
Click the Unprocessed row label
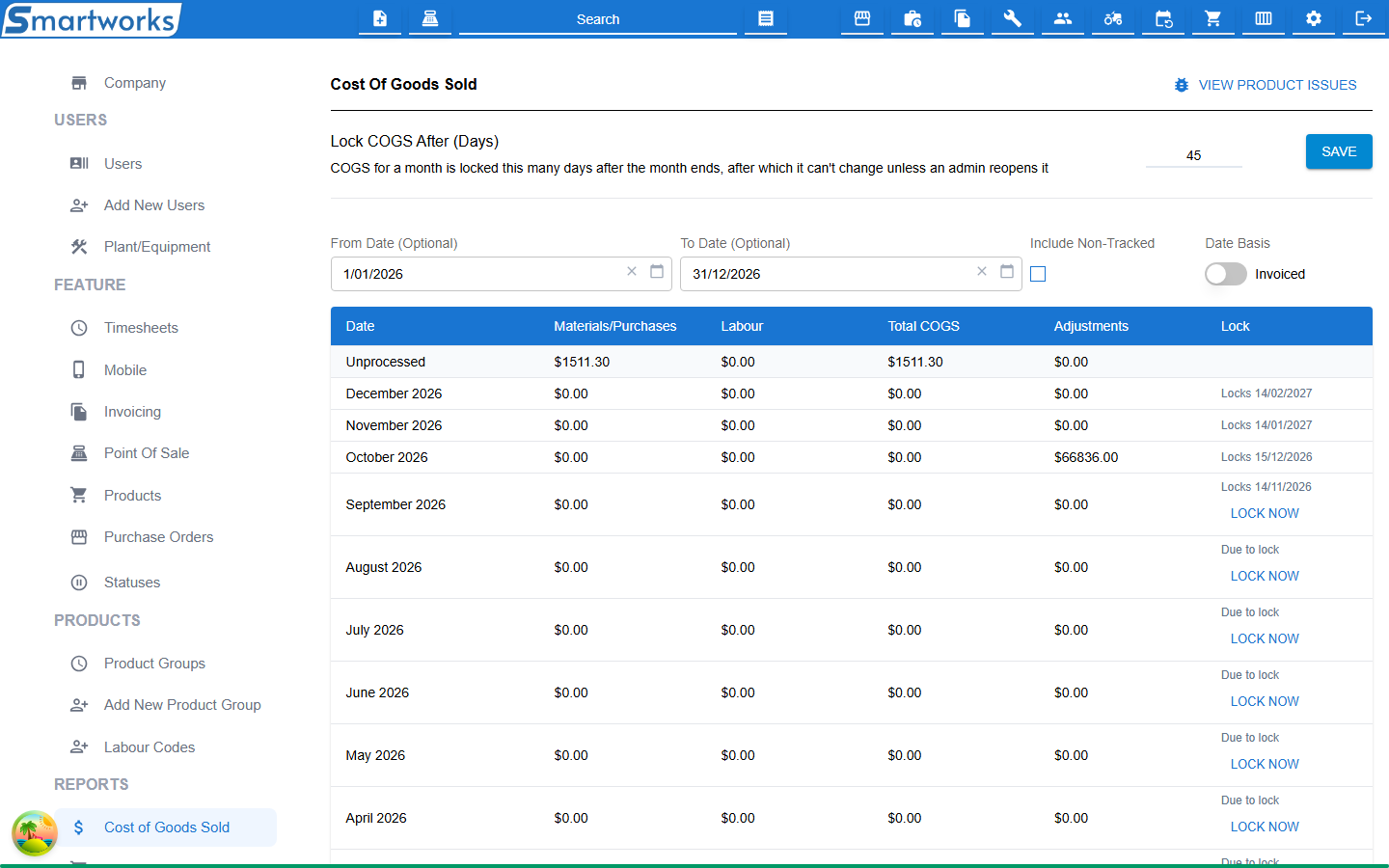385,362
